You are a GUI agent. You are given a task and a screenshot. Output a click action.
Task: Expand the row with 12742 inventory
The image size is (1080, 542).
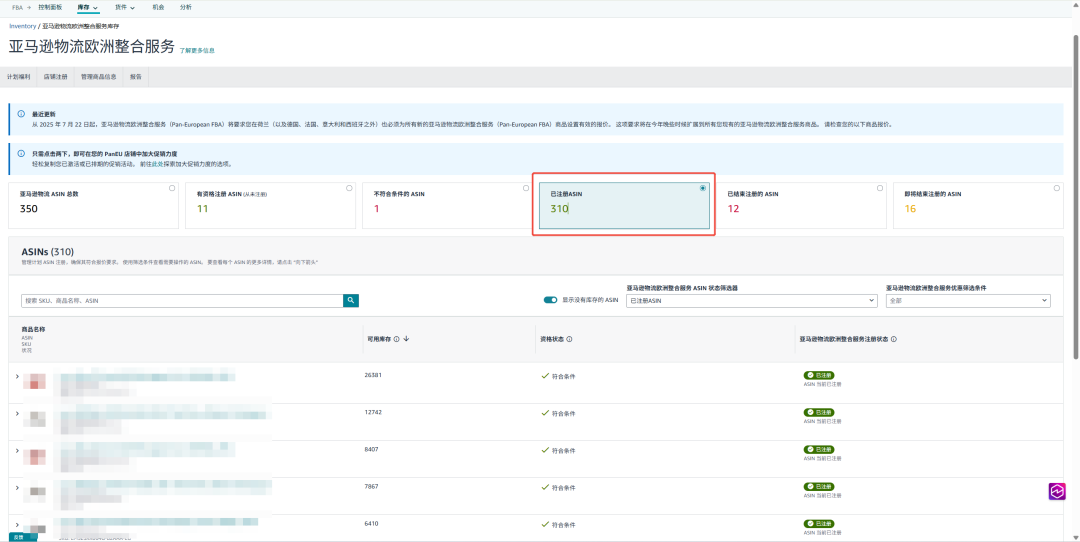tap(17, 413)
